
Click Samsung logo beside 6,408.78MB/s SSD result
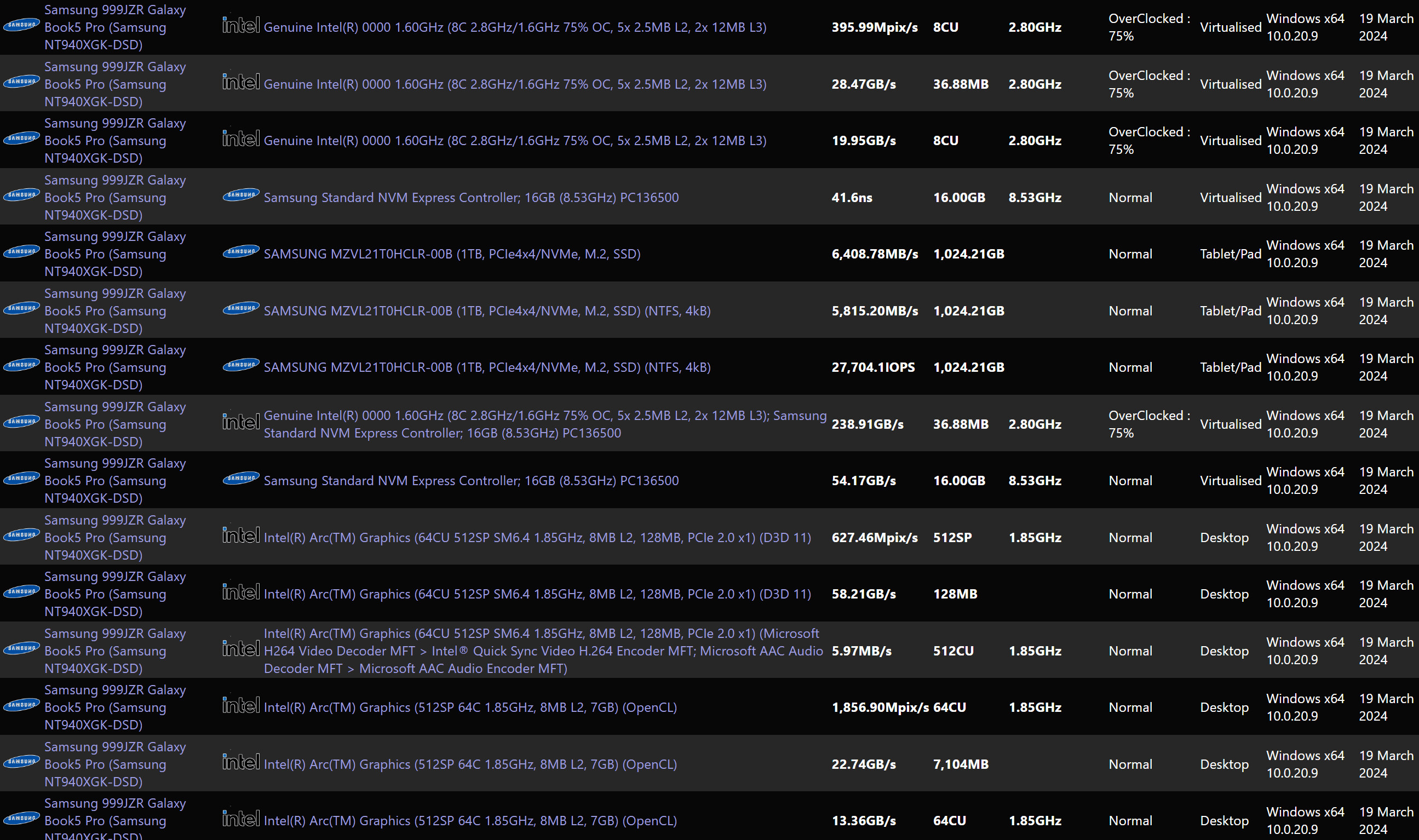pos(240,252)
